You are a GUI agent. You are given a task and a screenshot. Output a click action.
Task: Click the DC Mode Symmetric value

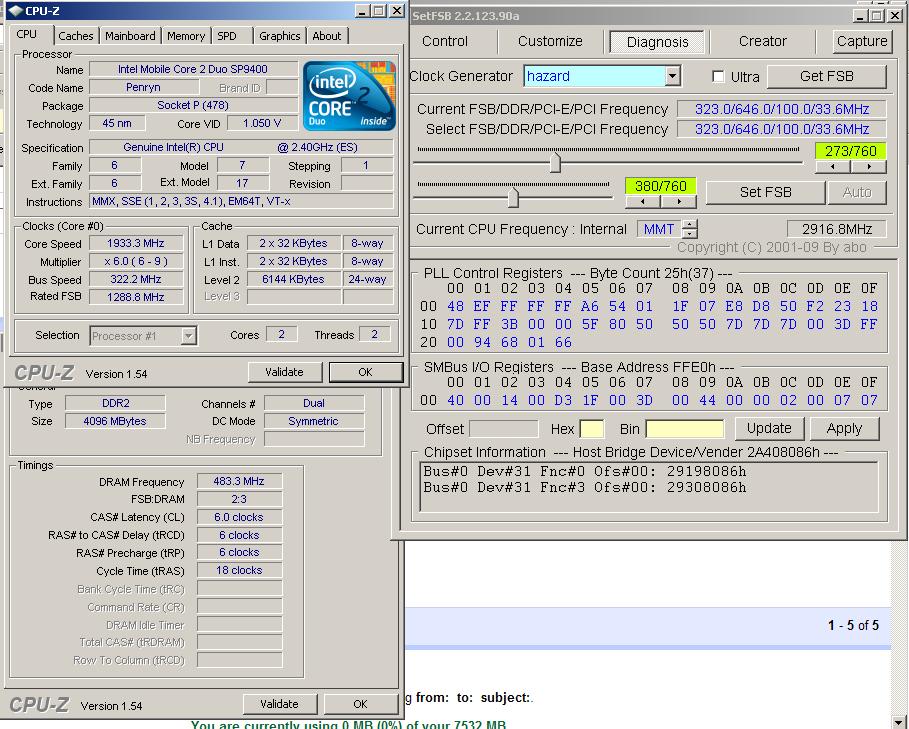point(314,421)
